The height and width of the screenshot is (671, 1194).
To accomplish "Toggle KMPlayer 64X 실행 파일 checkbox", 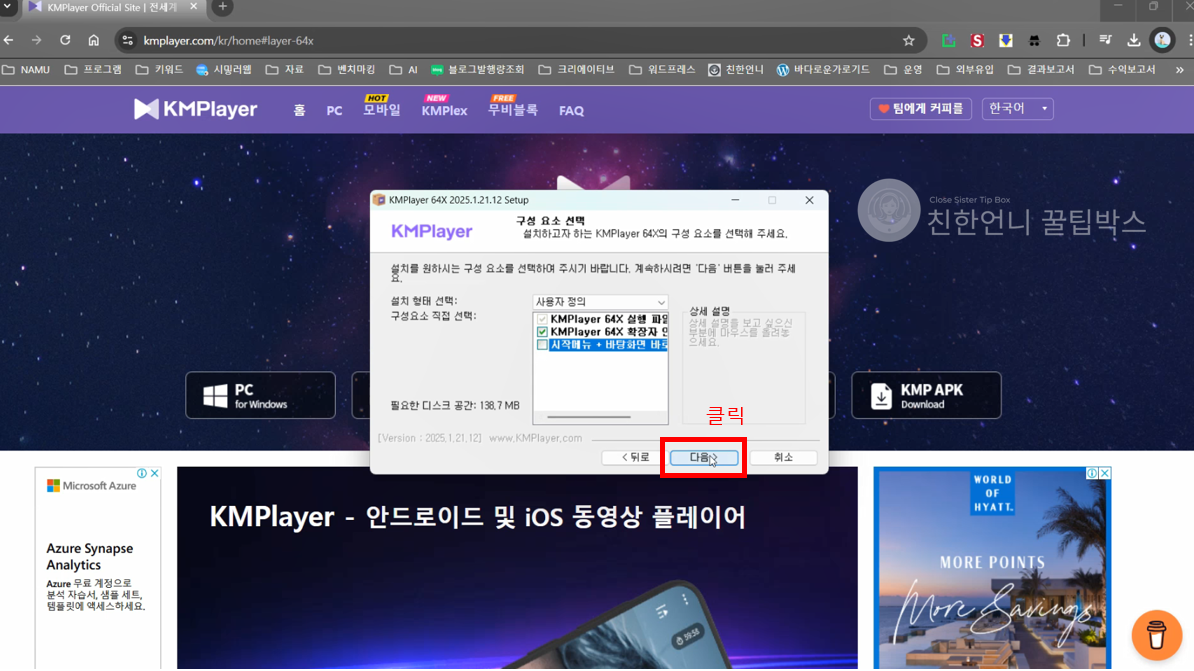I will coord(542,319).
